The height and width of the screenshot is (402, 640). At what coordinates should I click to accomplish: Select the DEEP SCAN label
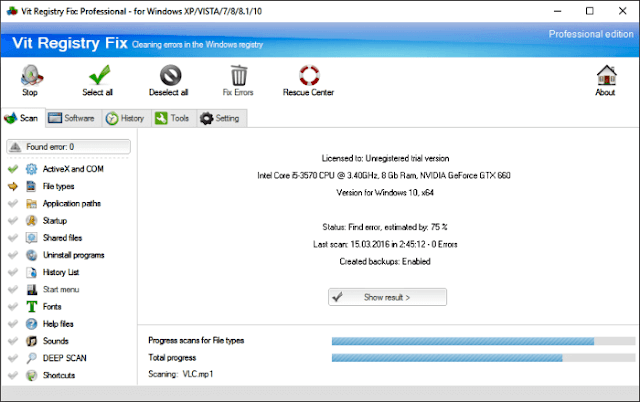click(x=64, y=358)
